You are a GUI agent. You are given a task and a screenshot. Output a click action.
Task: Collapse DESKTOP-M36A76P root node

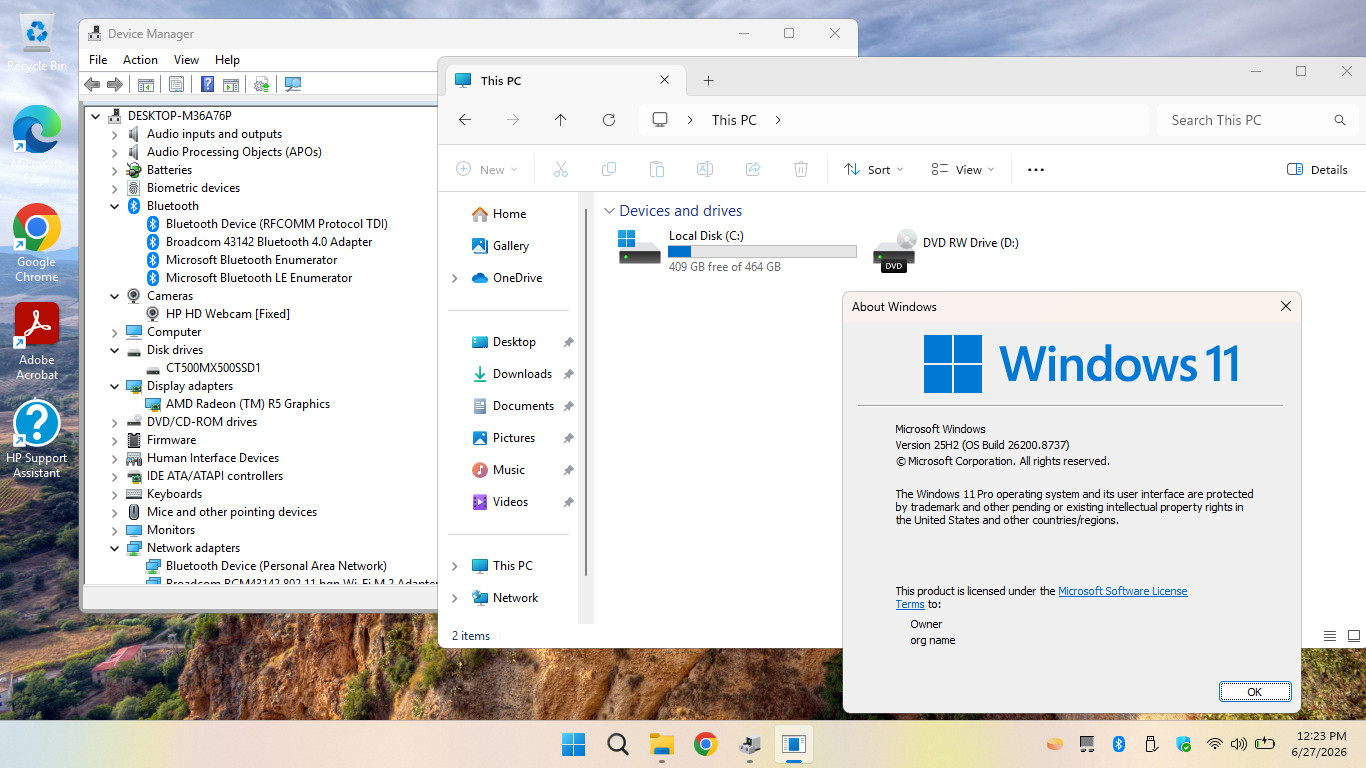pyautogui.click(x=96, y=116)
